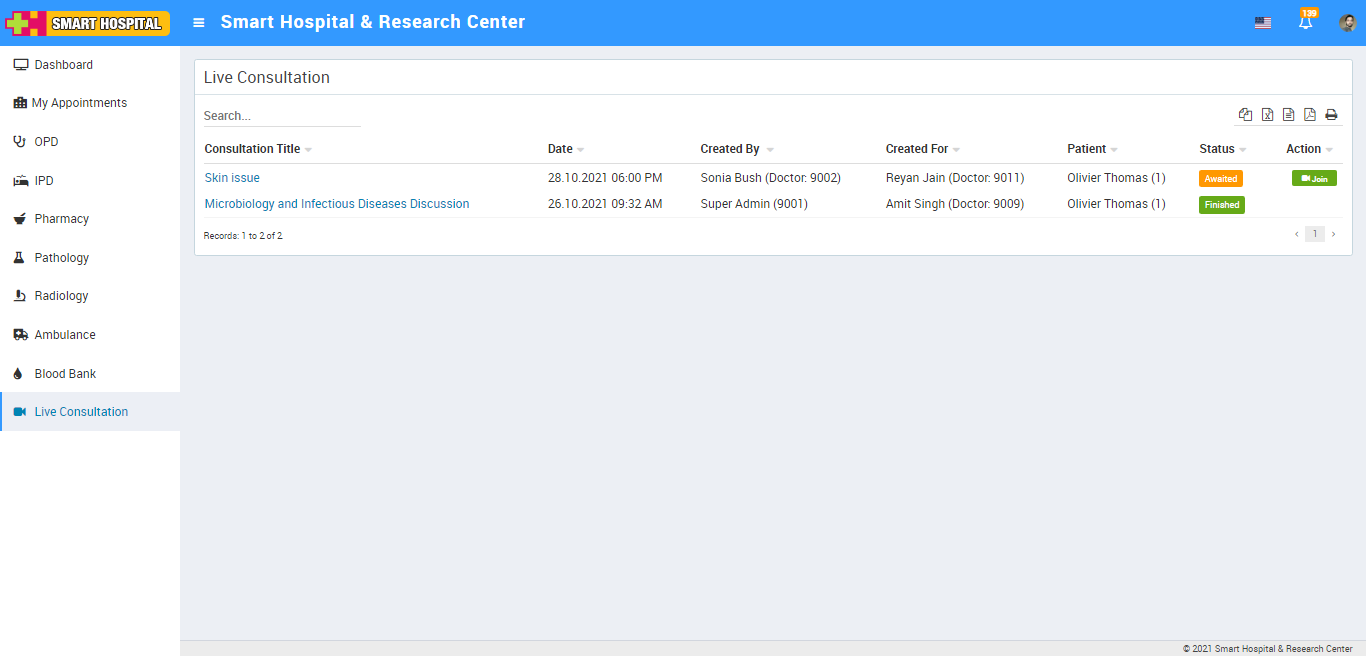Viewport: 1366px width, 657px height.
Task: Open the notifications bell
Action: (x=1305, y=22)
